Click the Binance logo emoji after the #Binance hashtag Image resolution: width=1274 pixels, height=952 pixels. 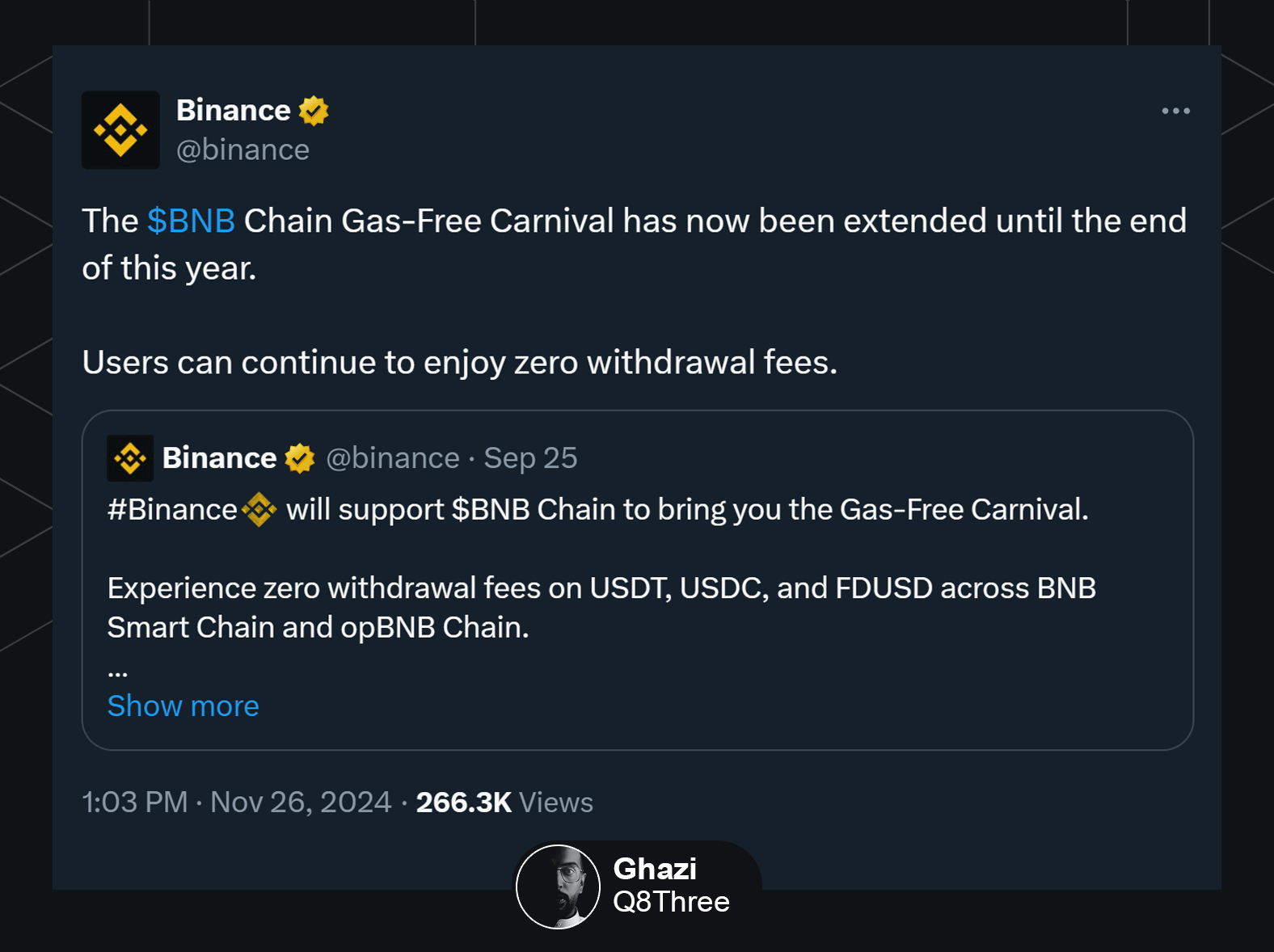pos(259,510)
